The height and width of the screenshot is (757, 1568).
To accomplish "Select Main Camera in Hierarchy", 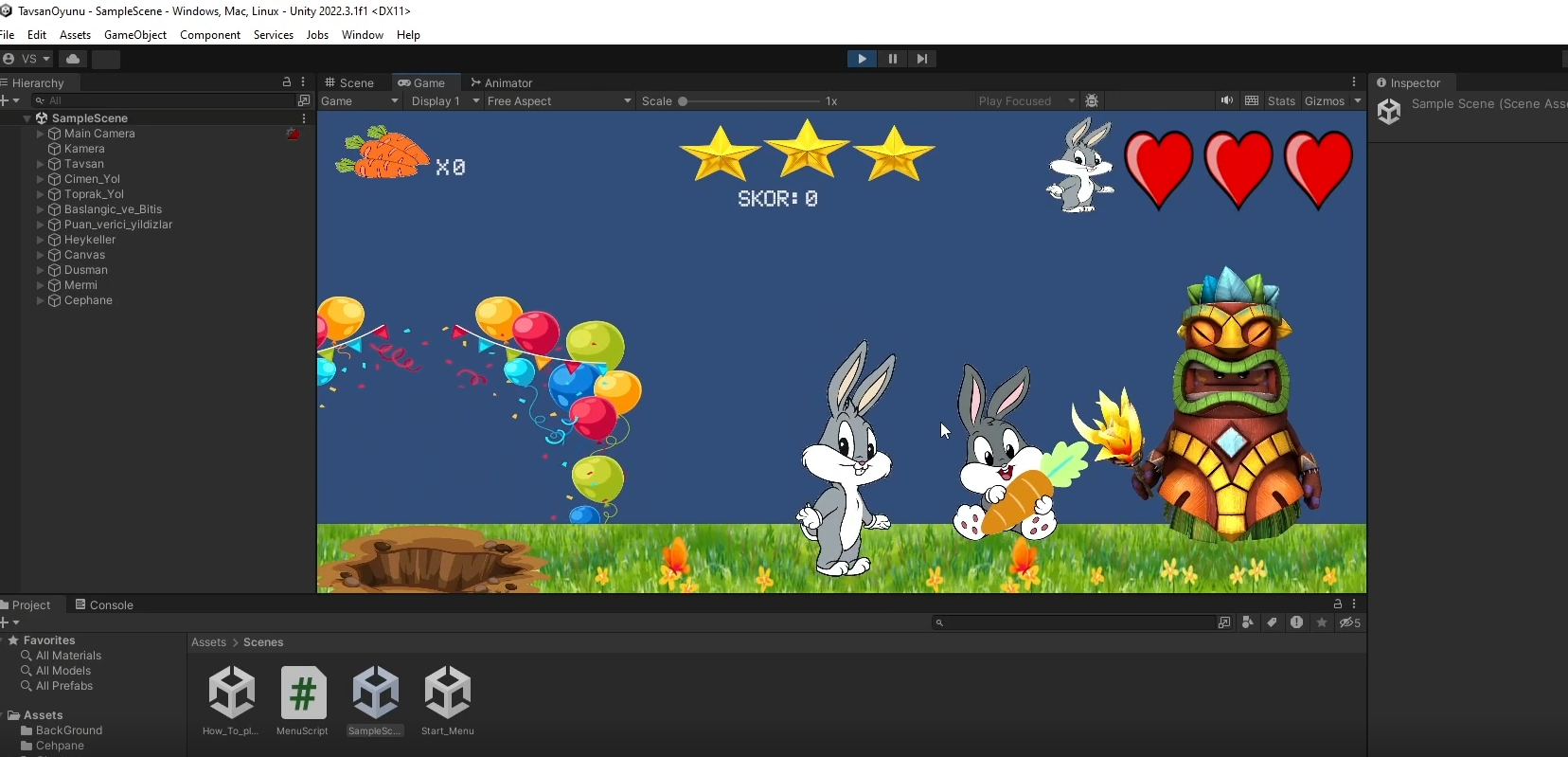I will tap(99, 134).
